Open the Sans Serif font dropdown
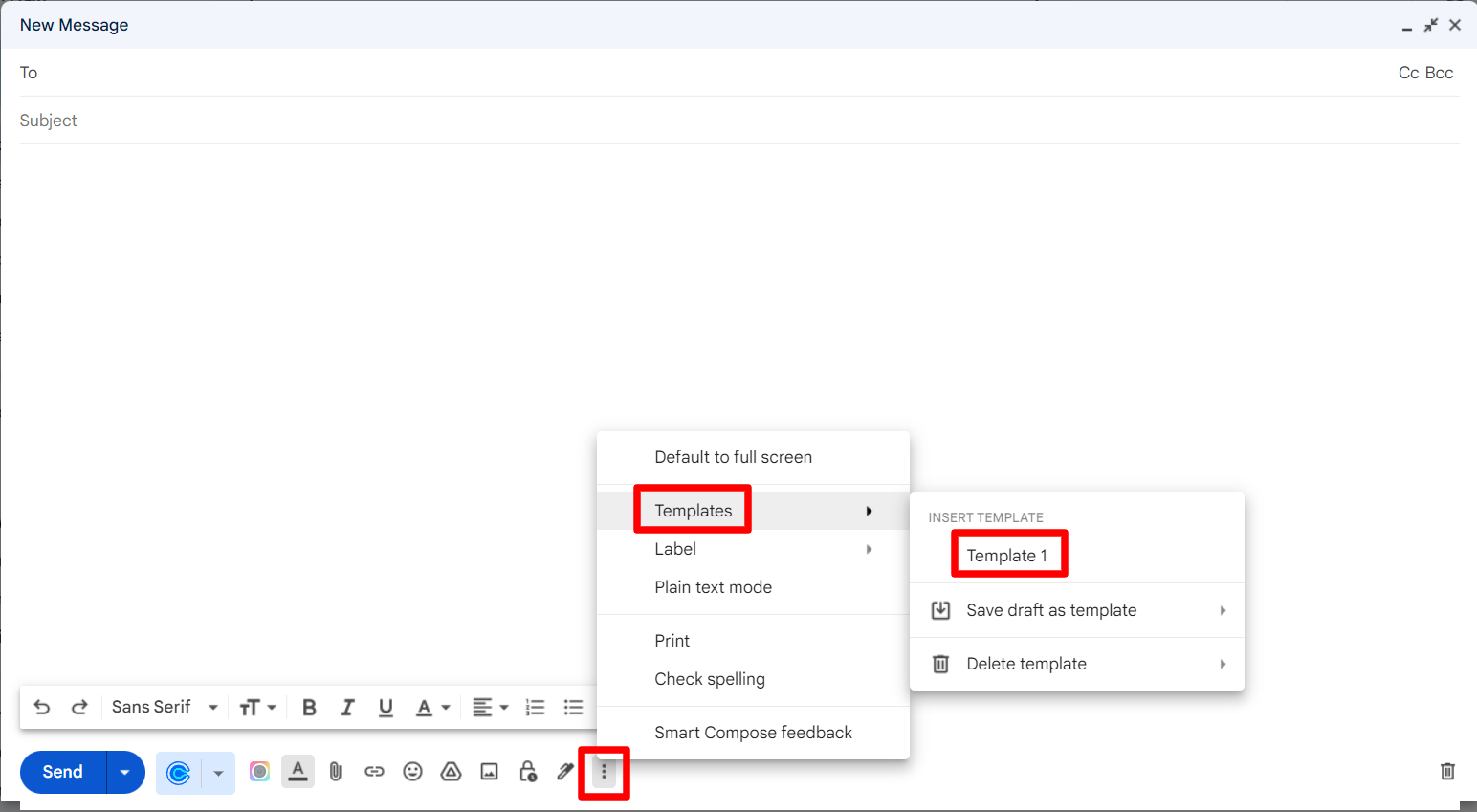Viewport: 1477px width, 812px height. point(164,707)
